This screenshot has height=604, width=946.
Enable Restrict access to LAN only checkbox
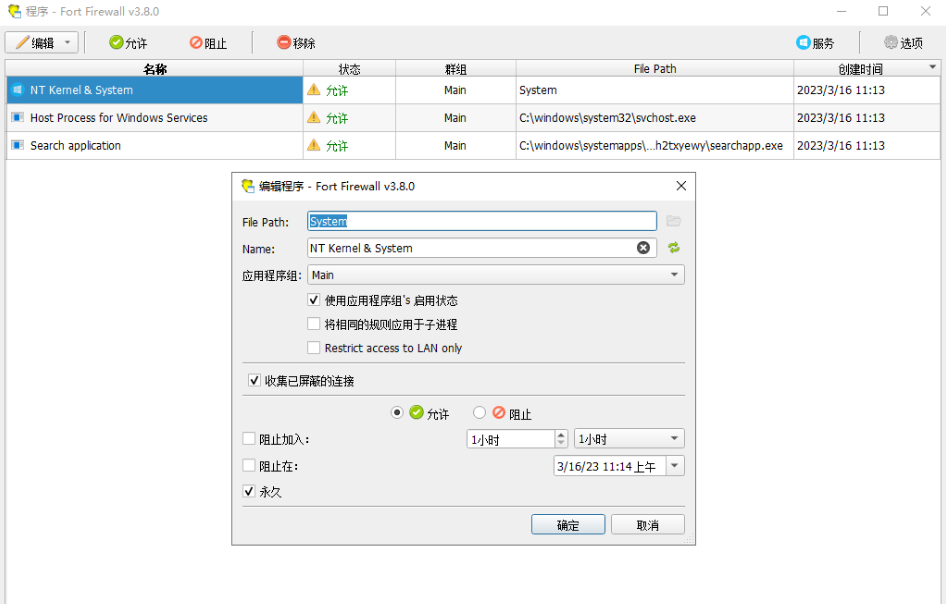pyautogui.click(x=313, y=348)
